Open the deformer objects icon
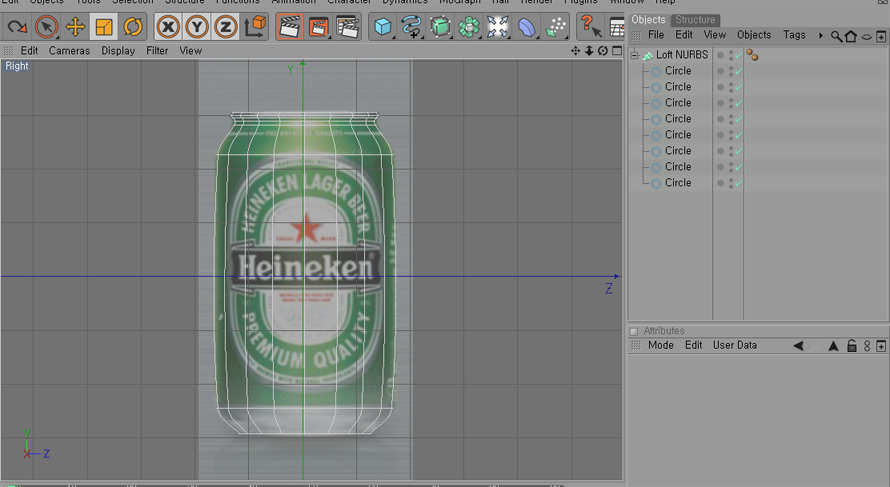Image resolution: width=890 pixels, height=487 pixels. pos(526,27)
